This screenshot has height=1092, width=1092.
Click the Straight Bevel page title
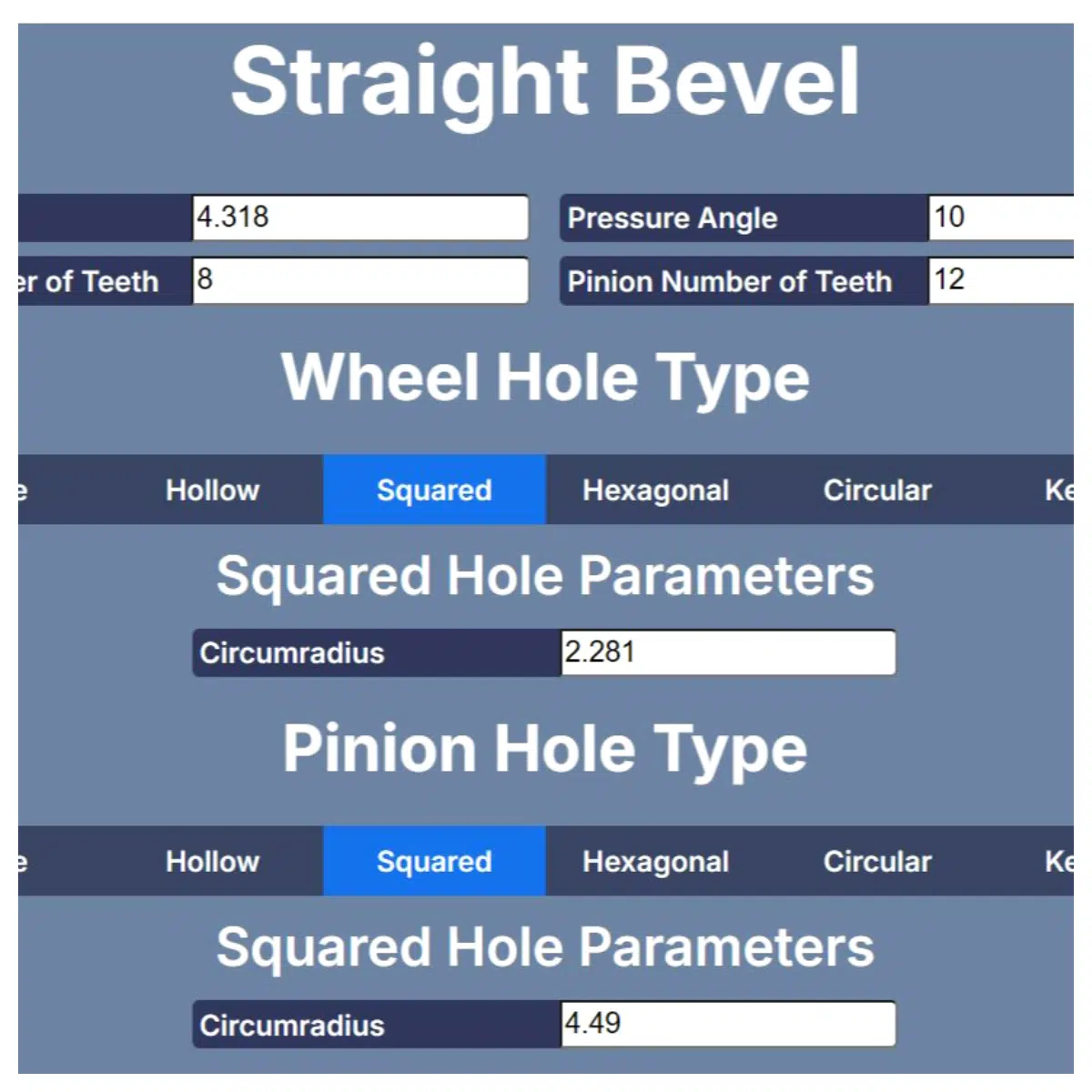tap(545, 83)
